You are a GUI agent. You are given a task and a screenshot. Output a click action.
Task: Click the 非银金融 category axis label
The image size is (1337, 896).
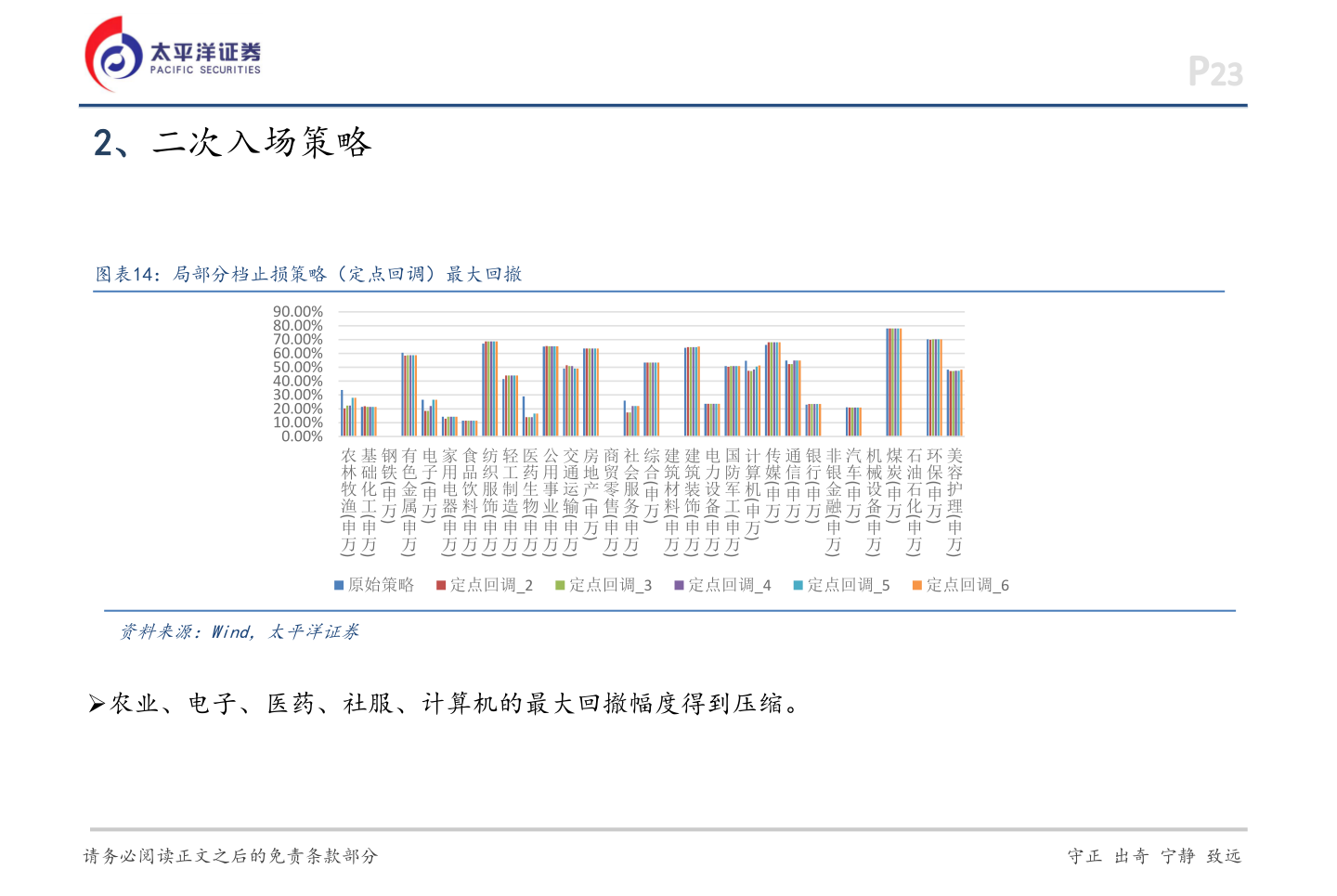point(834,501)
